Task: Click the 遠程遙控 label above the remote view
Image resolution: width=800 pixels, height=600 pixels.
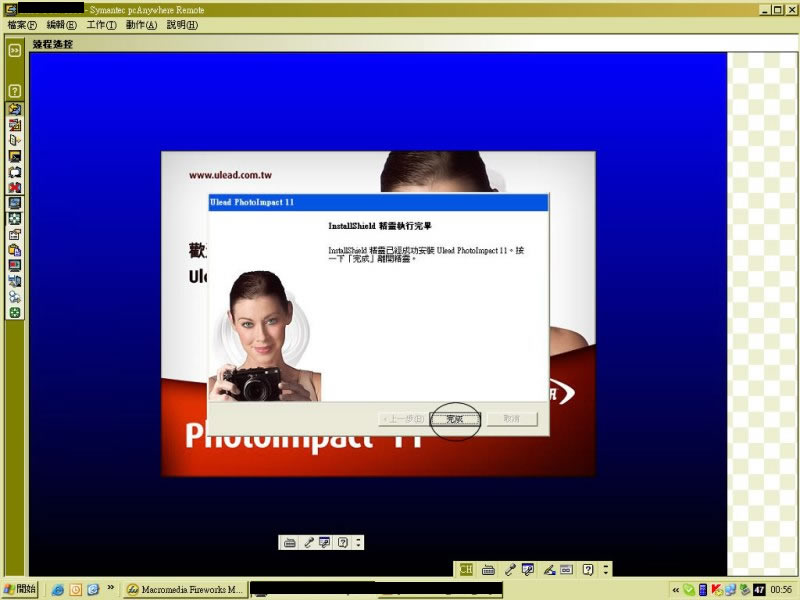Action: click(53, 44)
